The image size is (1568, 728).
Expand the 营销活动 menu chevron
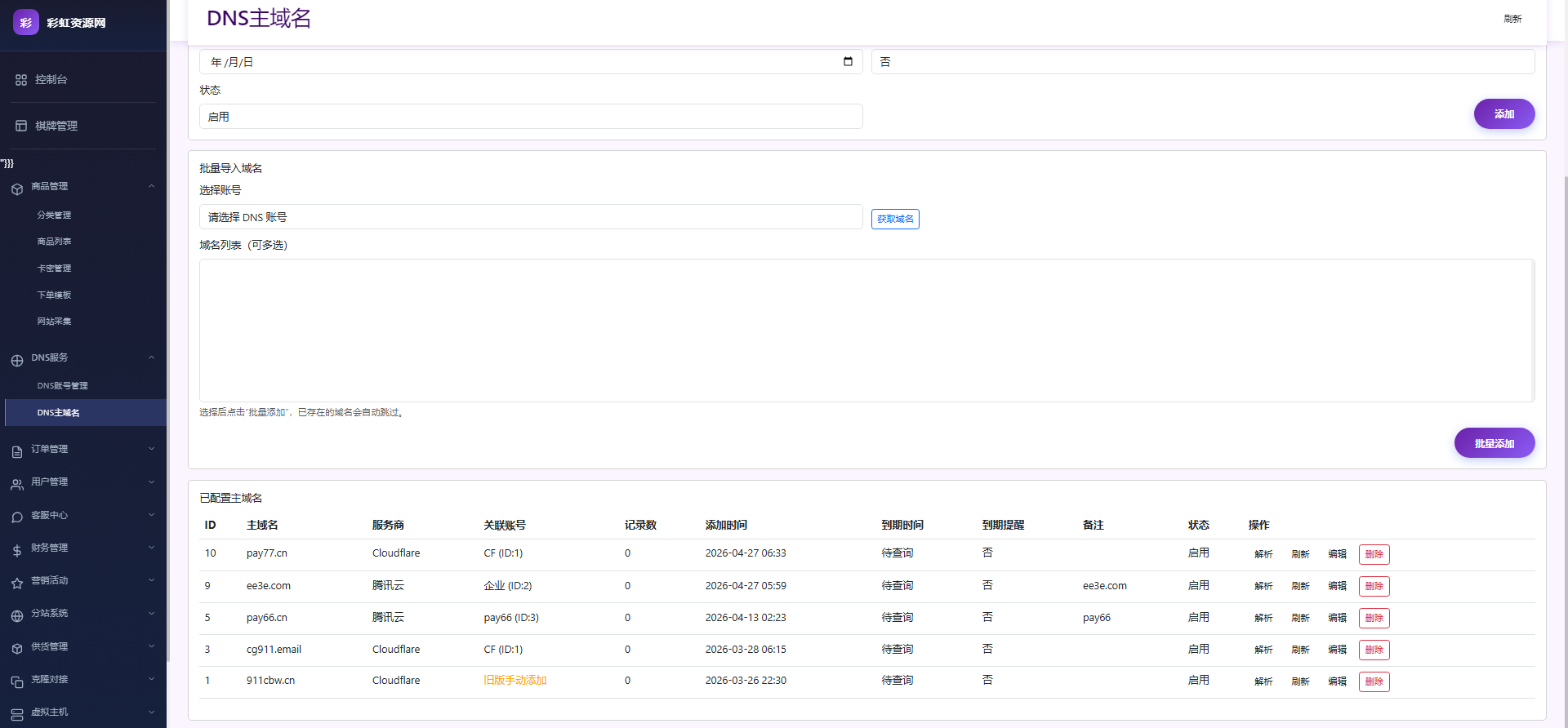click(151, 580)
